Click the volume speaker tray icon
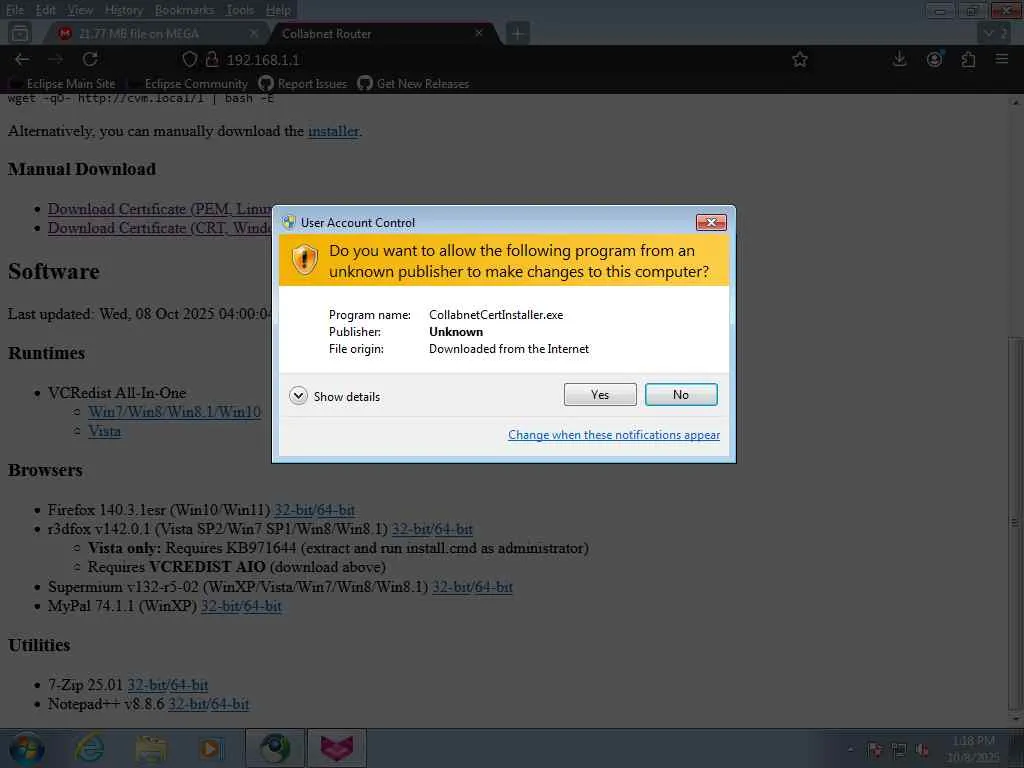1024x768 pixels. tap(923, 750)
